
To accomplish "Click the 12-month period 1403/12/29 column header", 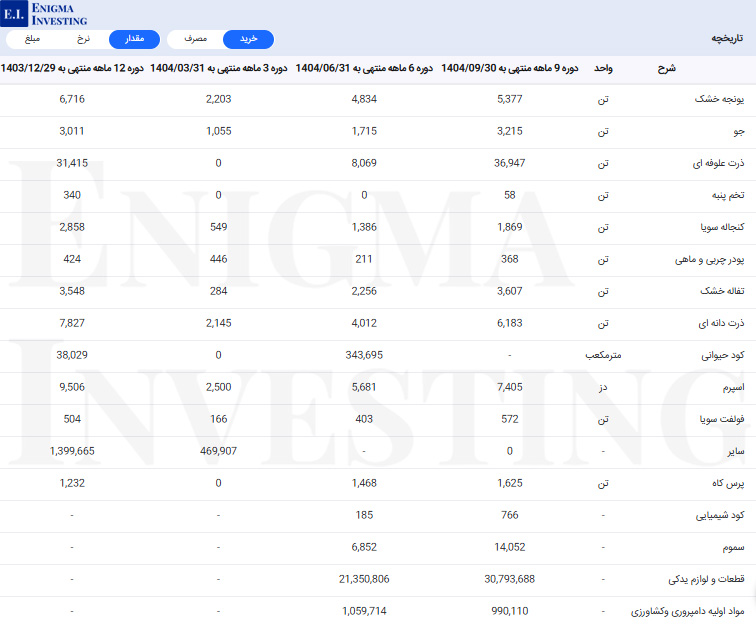I will [72, 68].
